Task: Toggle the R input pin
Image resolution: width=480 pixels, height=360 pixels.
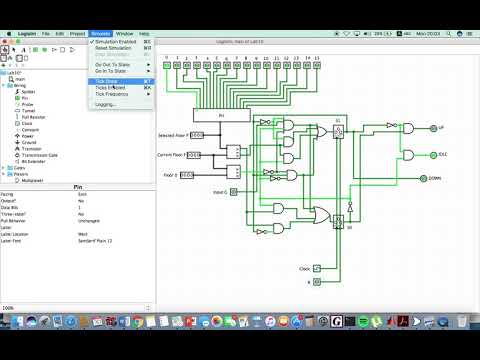Action: point(317,282)
